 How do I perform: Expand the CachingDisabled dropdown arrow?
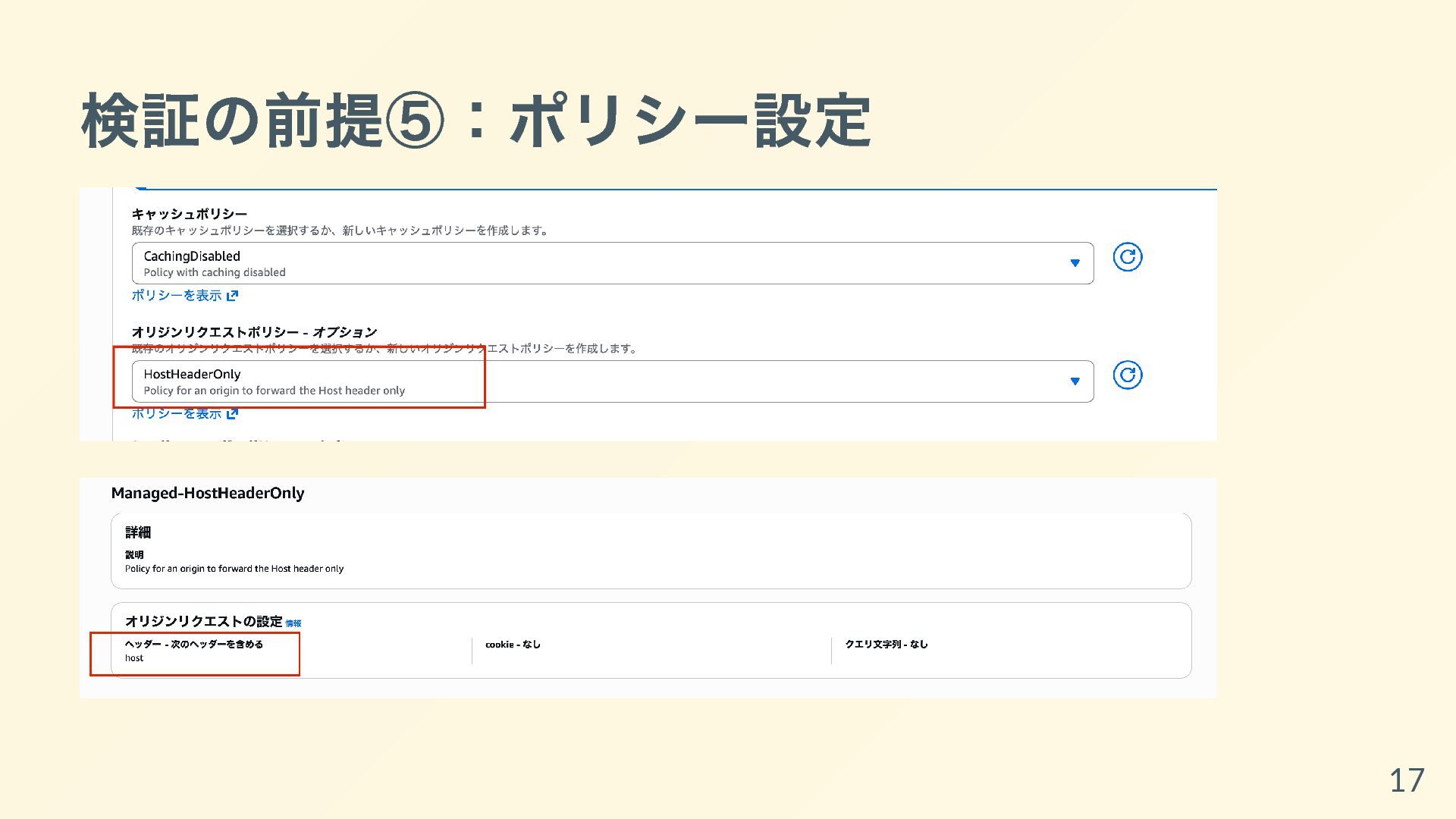coord(1075,263)
